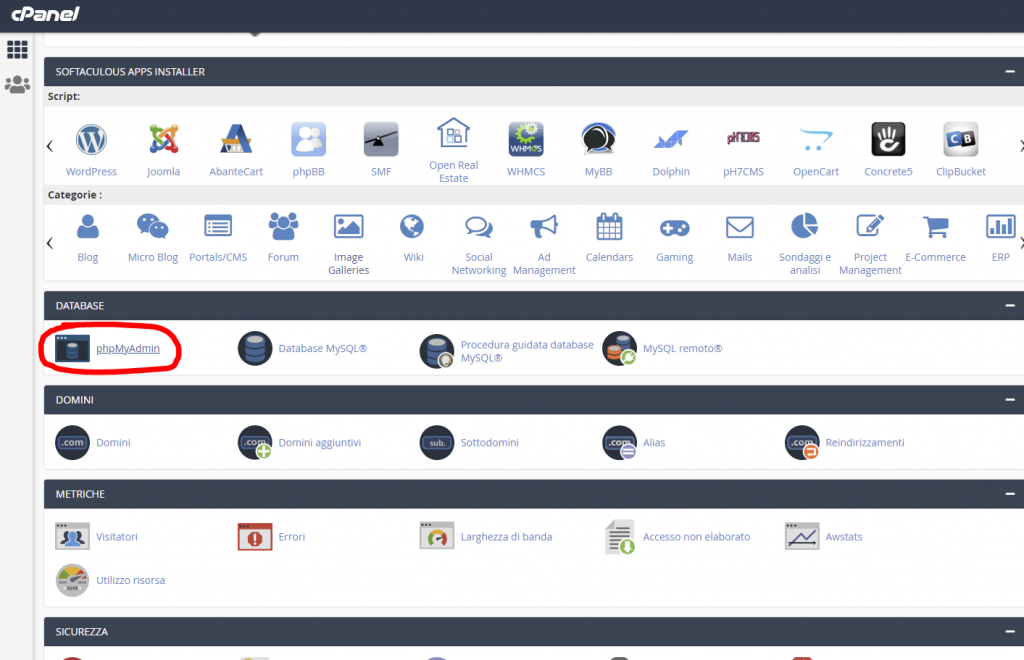Open the WordPress installer icon

[91, 139]
